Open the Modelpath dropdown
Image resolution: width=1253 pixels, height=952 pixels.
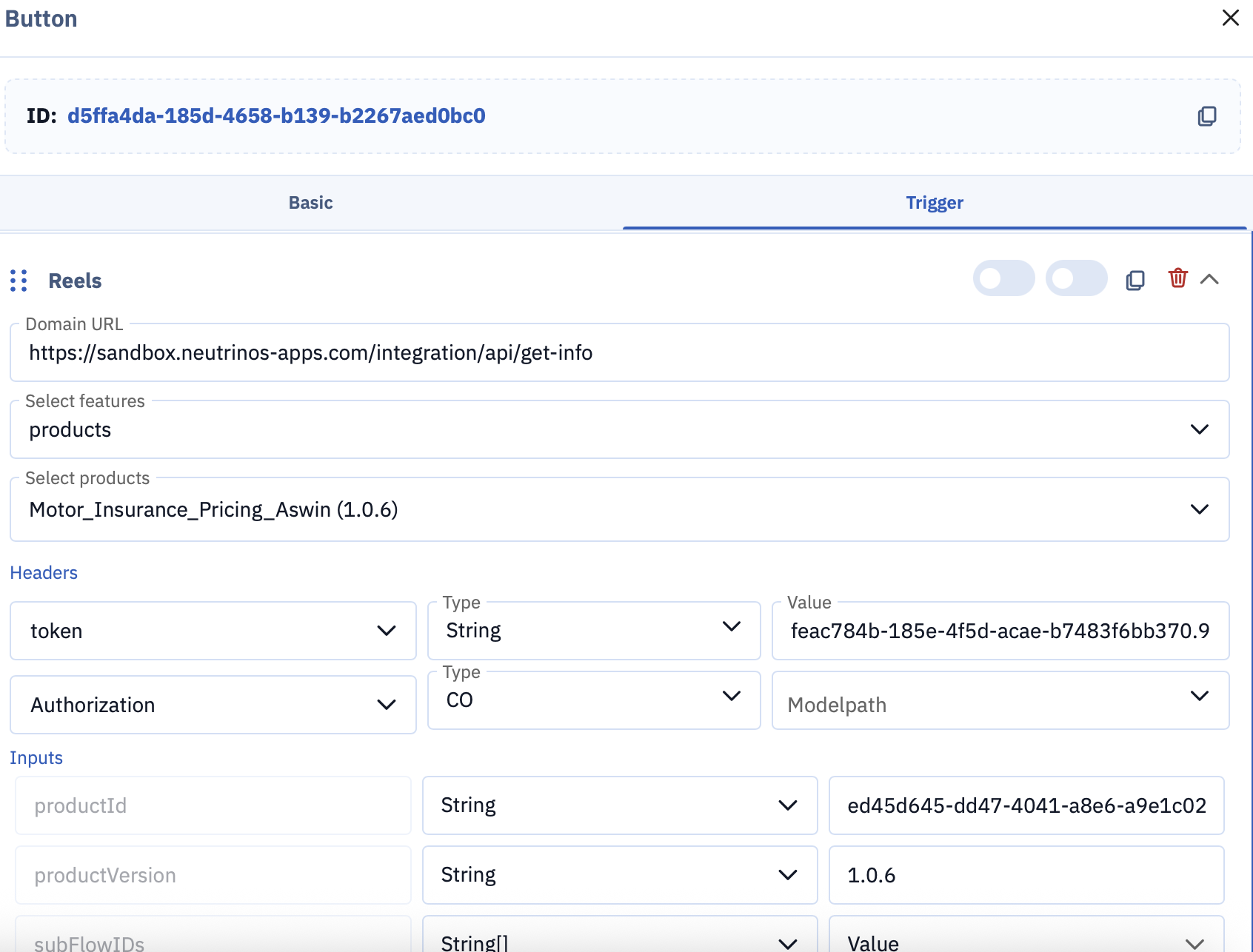click(1000, 700)
